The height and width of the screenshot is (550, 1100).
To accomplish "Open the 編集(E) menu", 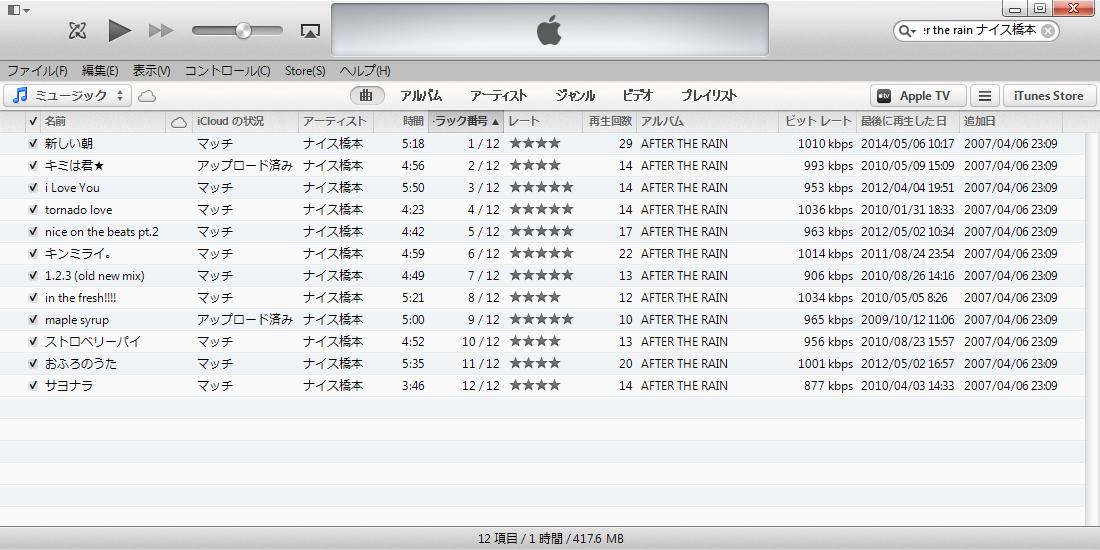I will click(100, 71).
